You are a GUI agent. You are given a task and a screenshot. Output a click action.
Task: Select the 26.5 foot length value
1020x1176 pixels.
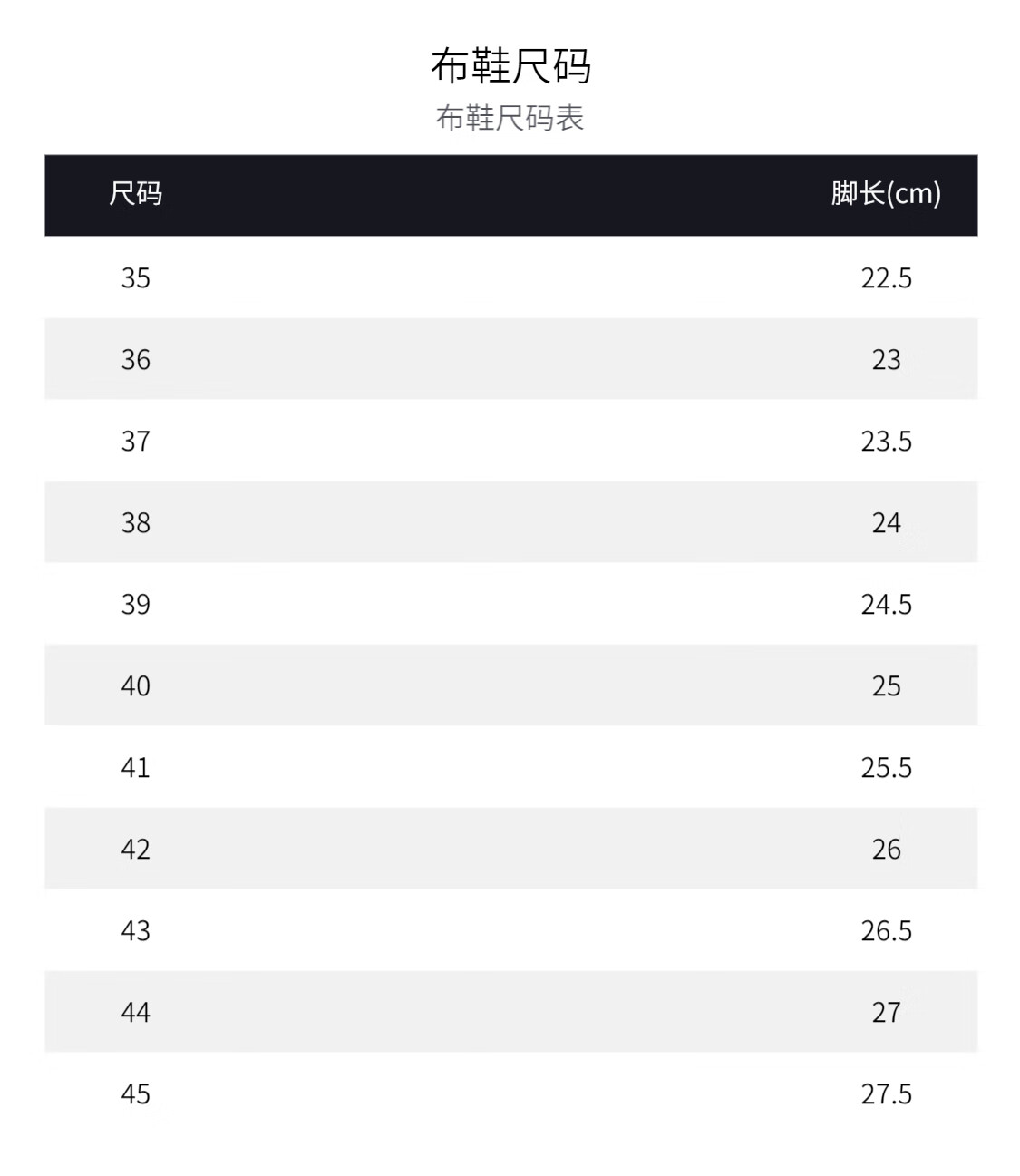(x=887, y=930)
